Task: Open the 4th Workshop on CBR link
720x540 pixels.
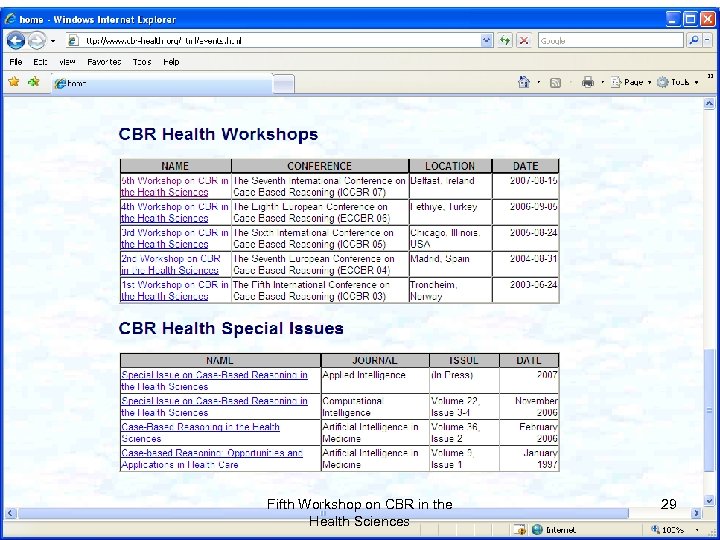Action: tap(174, 213)
